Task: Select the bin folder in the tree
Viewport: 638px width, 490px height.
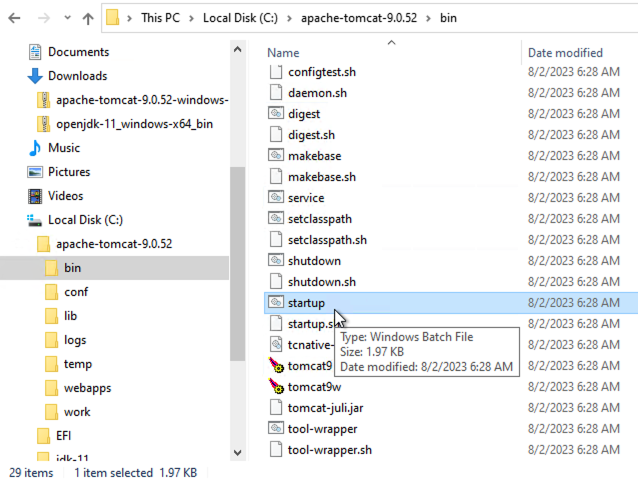Action: (72, 268)
